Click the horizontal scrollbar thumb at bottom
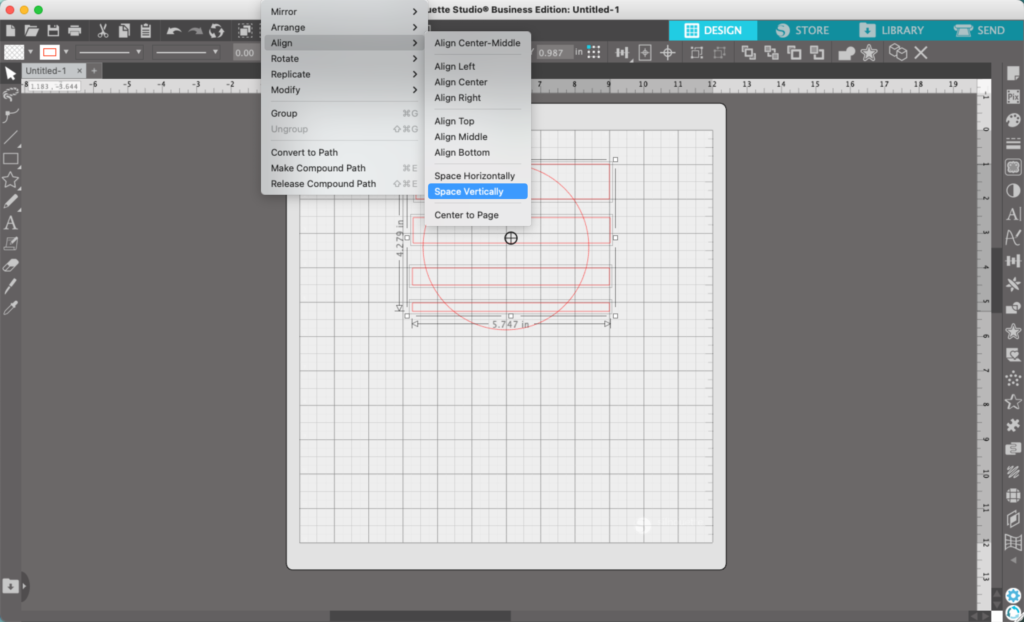The height and width of the screenshot is (622, 1024). (x=420, y=616)
